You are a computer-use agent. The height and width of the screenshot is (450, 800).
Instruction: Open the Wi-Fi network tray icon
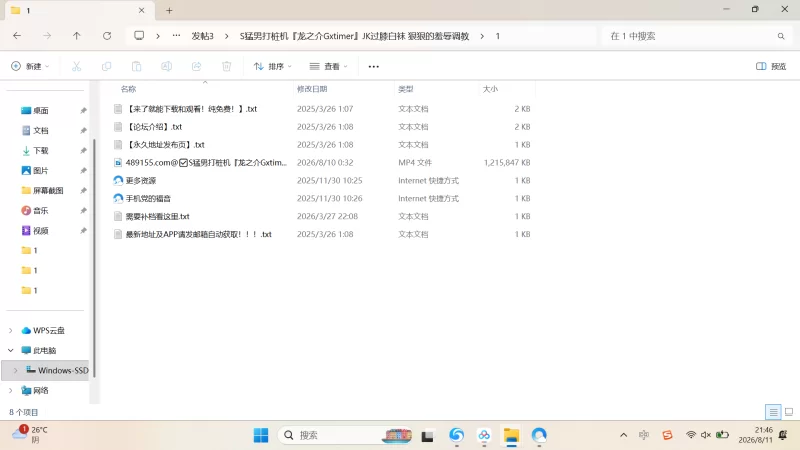click(691, 435)
